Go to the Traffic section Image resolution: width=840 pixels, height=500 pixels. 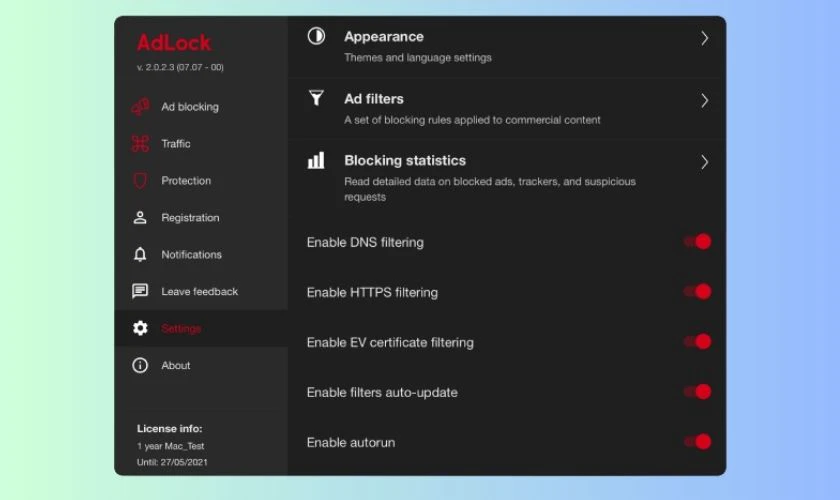[x=176, y=144]
